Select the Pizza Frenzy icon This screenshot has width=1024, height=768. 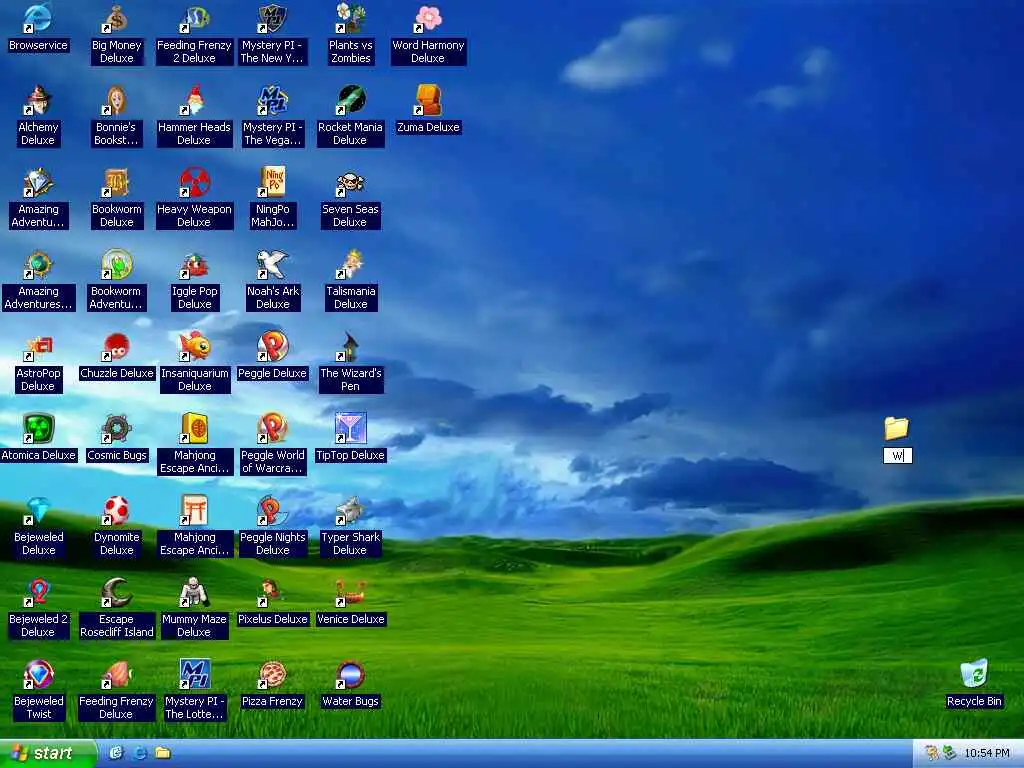pos(272,675)
